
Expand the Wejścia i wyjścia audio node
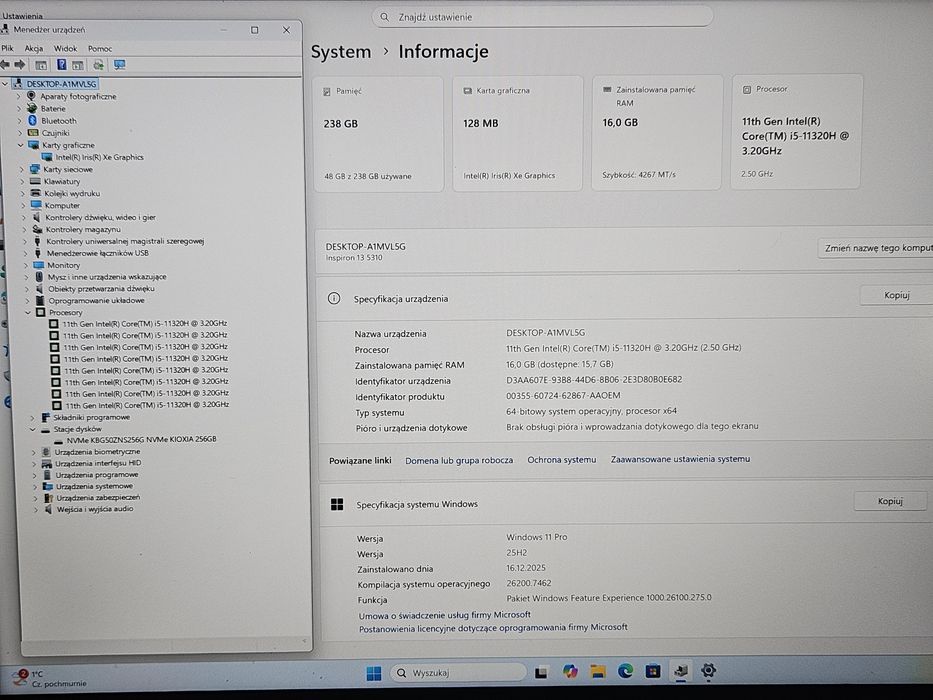click(x=36, y=510)
